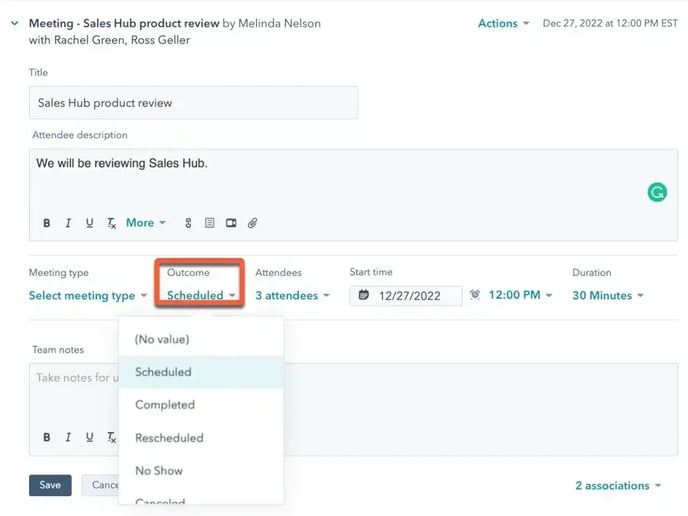The image size is (688, 516).
Task: Open the 12:00 PM time dropdown
Action: tap(520, 295)
